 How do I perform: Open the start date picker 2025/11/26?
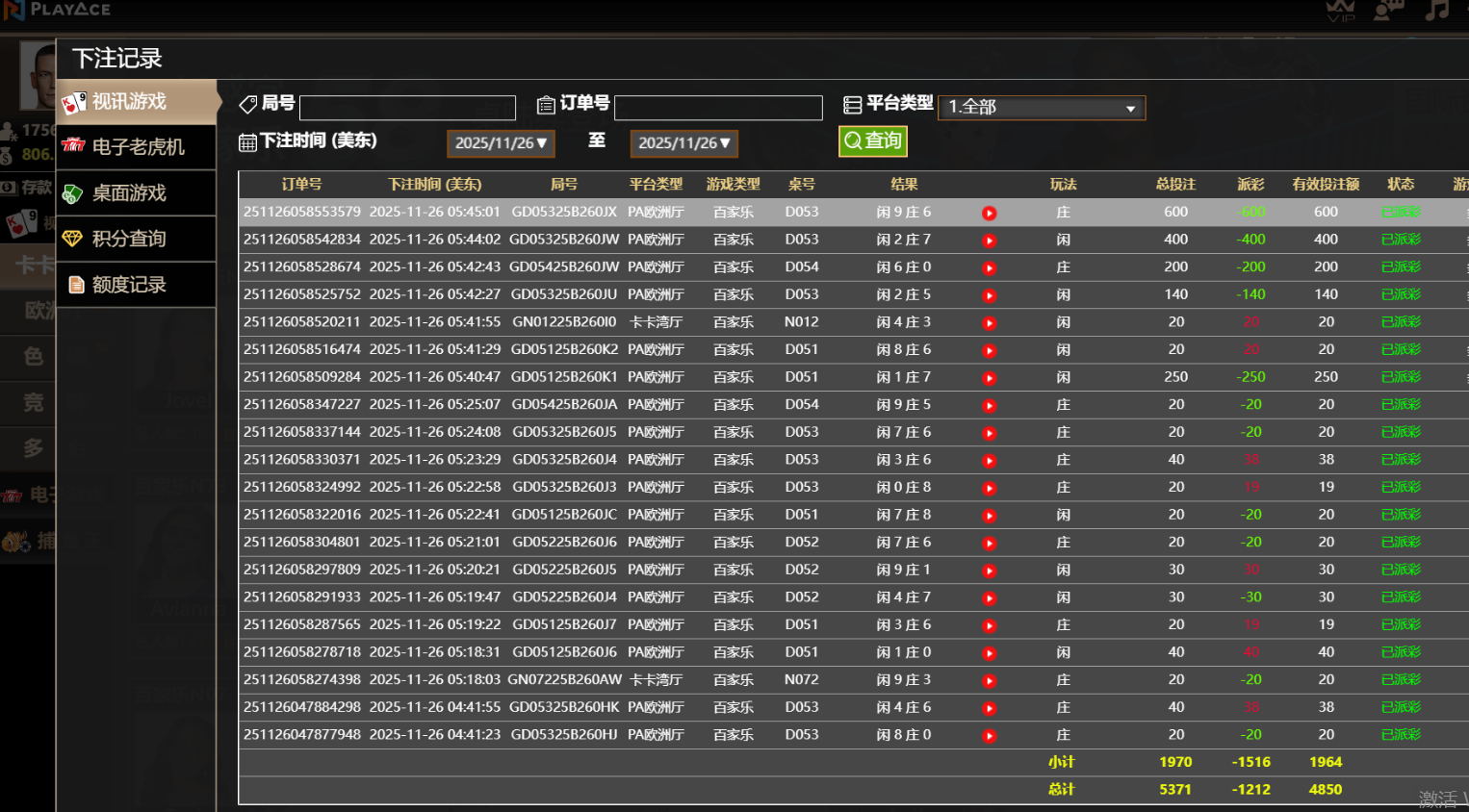click(x=501, y=143)
